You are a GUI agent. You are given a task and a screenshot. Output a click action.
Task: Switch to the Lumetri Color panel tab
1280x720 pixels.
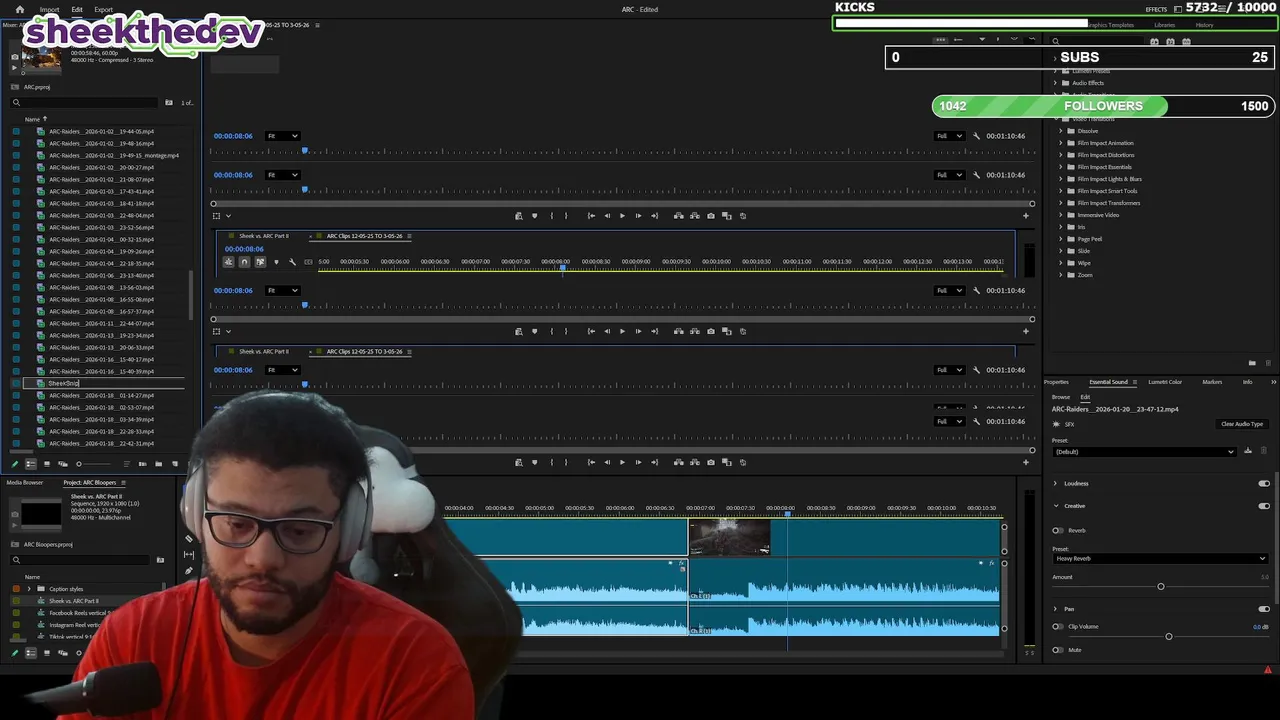pos(1165,382)
